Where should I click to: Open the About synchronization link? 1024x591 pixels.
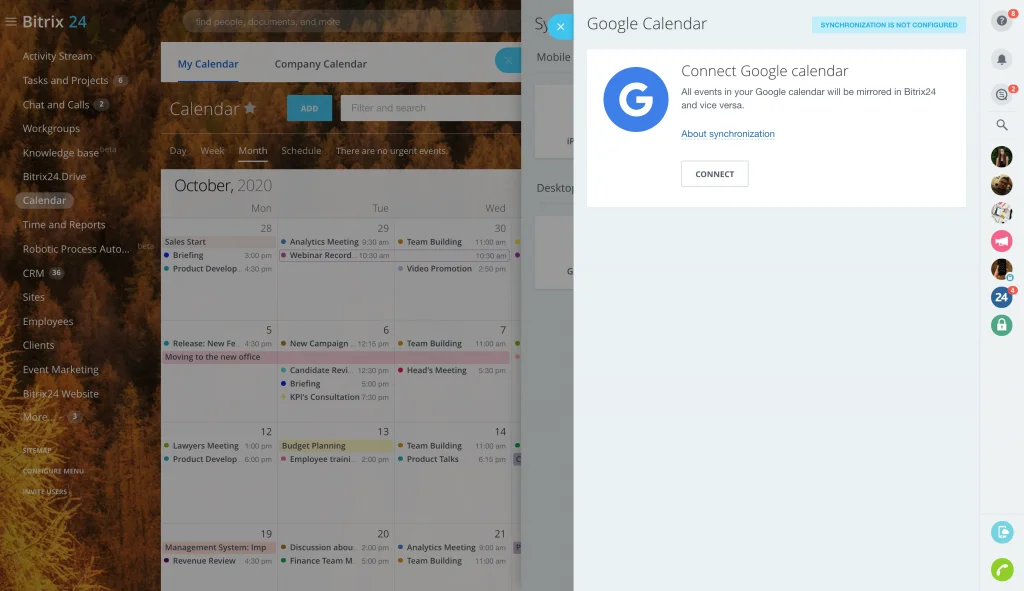pyautogui.click(x=727, y=134)
